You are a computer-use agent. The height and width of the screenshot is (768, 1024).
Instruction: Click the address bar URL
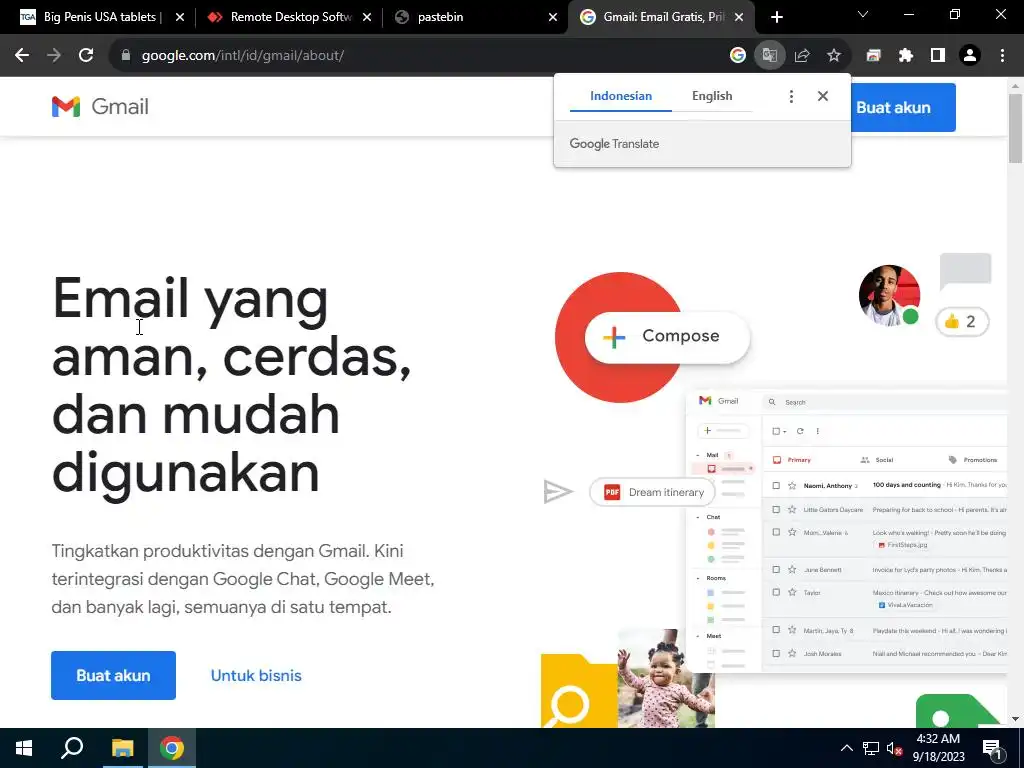(x=243, y=56)
